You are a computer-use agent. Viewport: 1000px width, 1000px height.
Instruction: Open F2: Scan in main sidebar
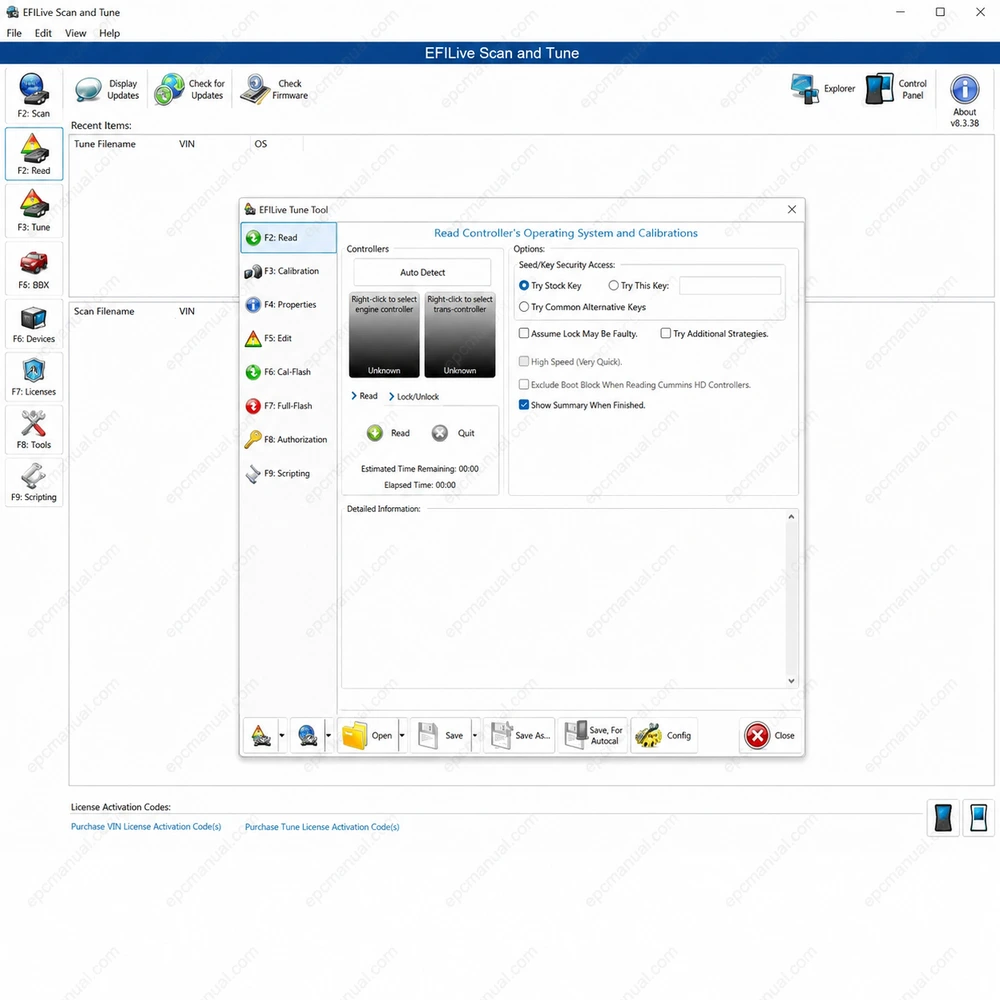point(33,96)
